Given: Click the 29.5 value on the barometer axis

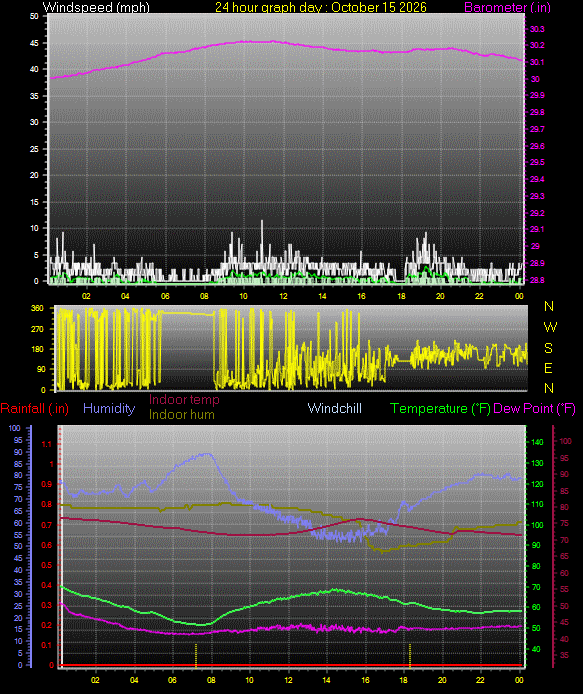Looking at the screenshot, I should click(537, 162).
